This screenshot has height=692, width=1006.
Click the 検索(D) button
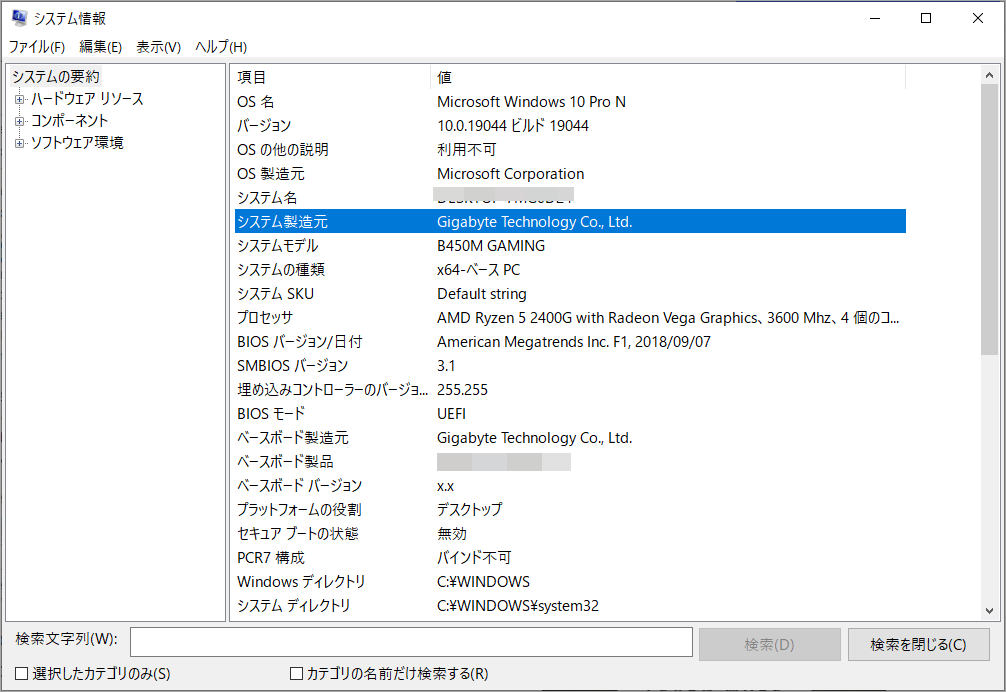[x=769, y=645]
